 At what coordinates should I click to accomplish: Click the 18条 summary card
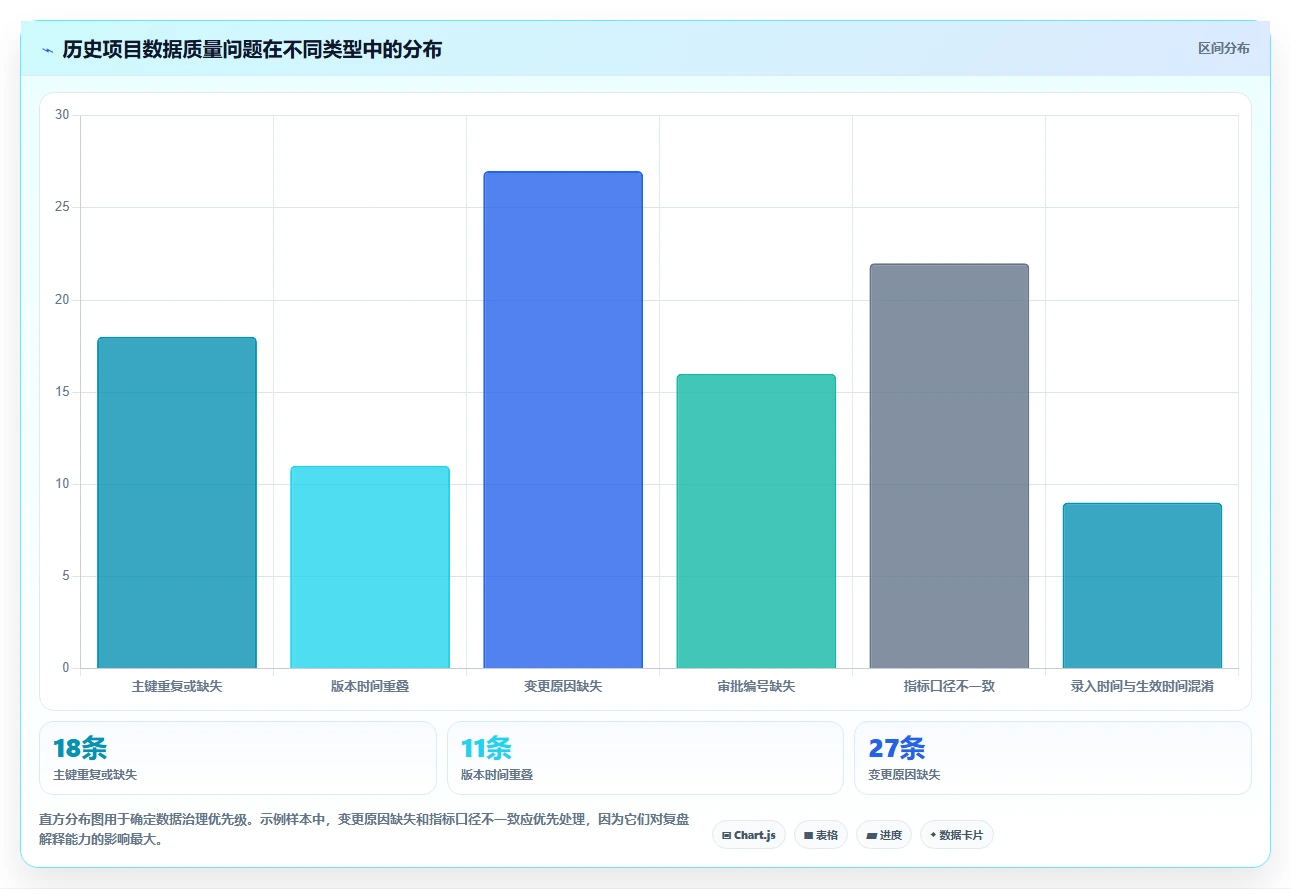click(x=238, y=758)
